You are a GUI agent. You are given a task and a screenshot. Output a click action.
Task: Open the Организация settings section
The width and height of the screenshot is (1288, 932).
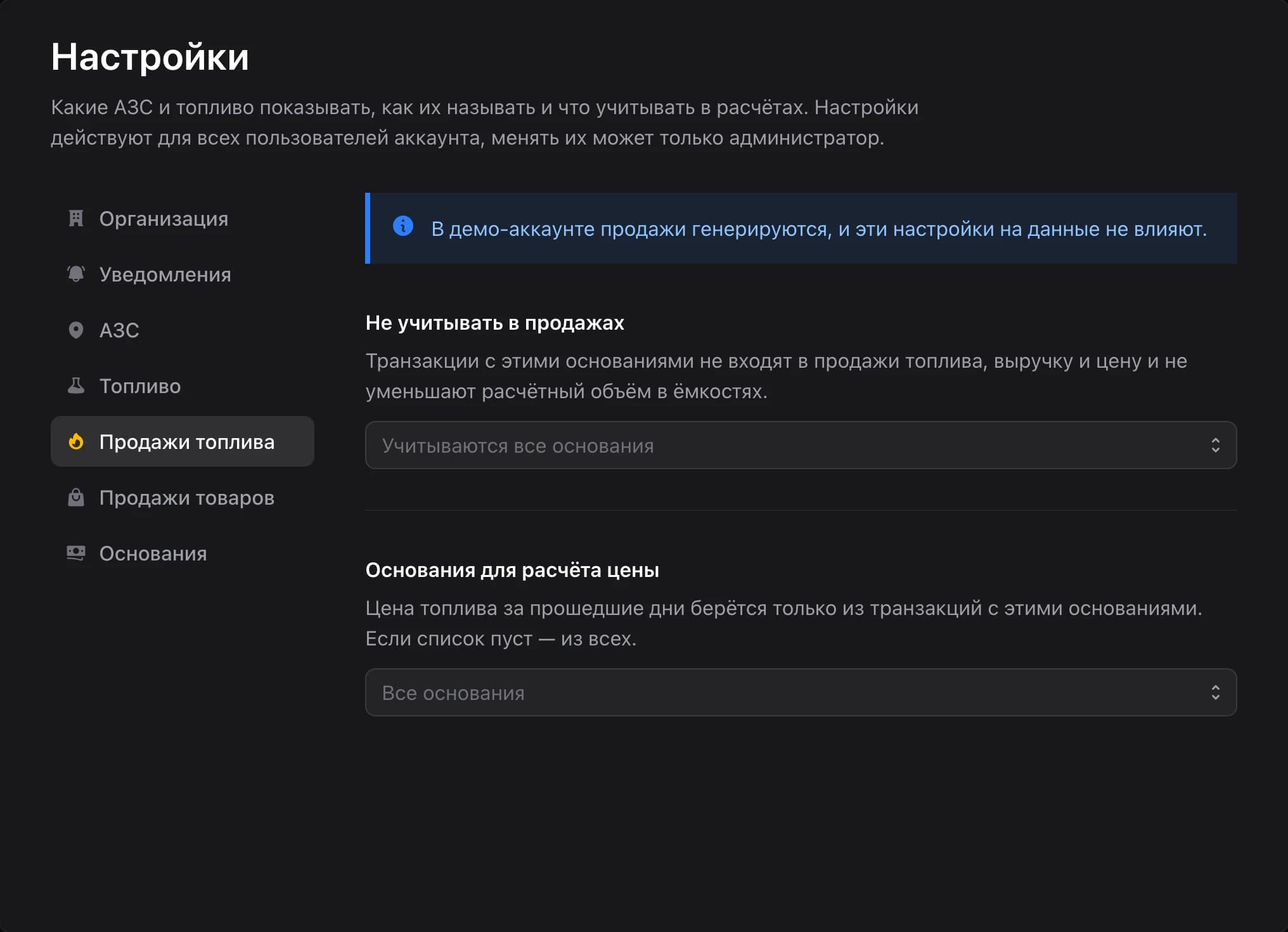(x=183, y=219)
